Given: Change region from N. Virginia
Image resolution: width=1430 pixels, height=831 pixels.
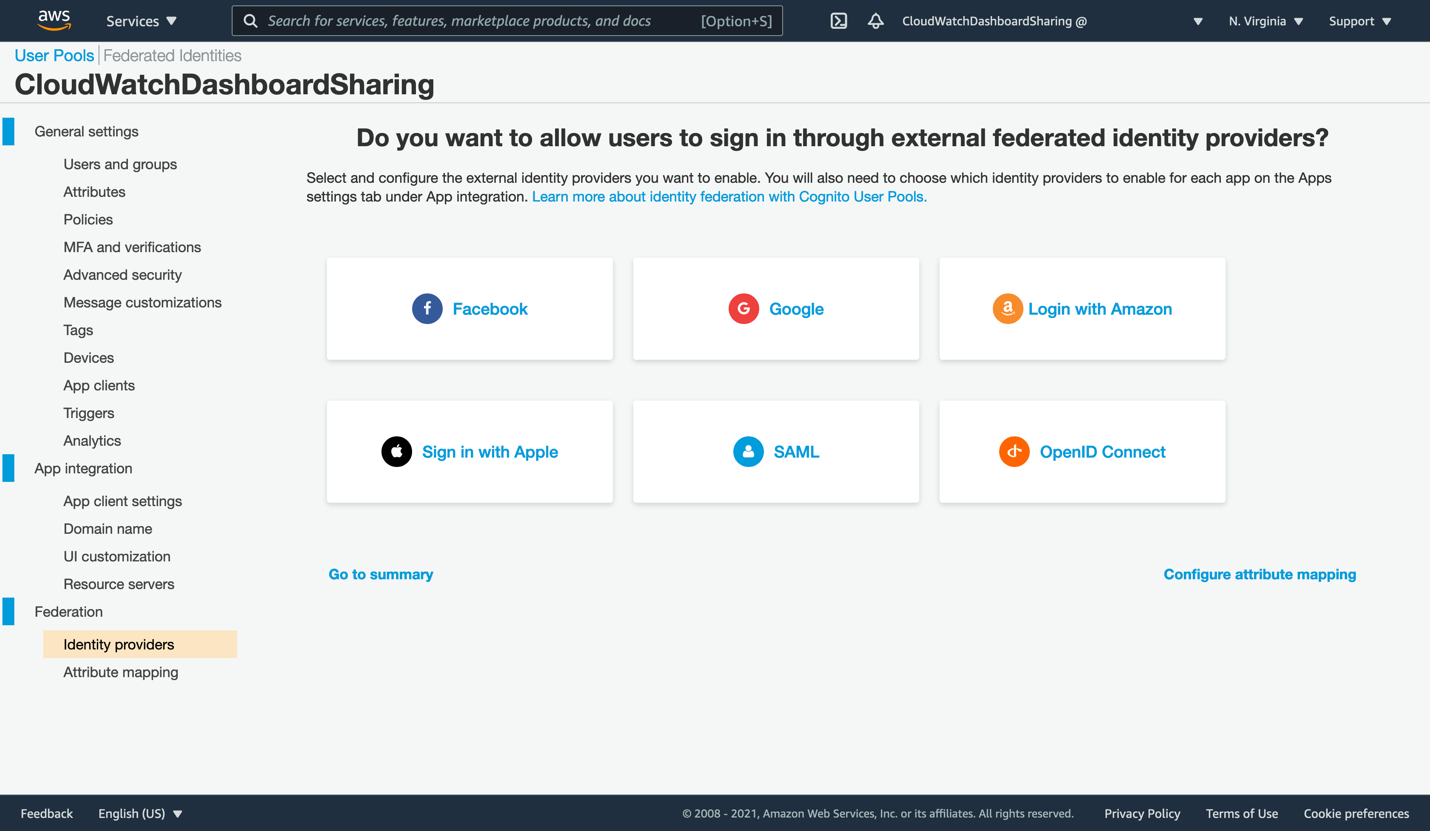Looking at the screenshot, I should (1265, 20).
